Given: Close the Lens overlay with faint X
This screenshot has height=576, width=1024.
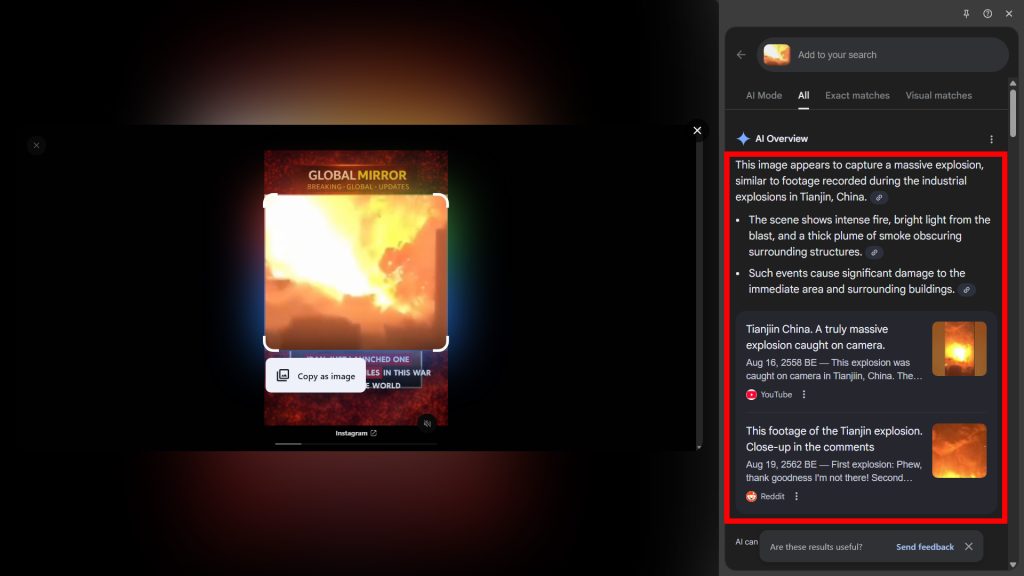Looking at the screenshot, I should (37, 145).
